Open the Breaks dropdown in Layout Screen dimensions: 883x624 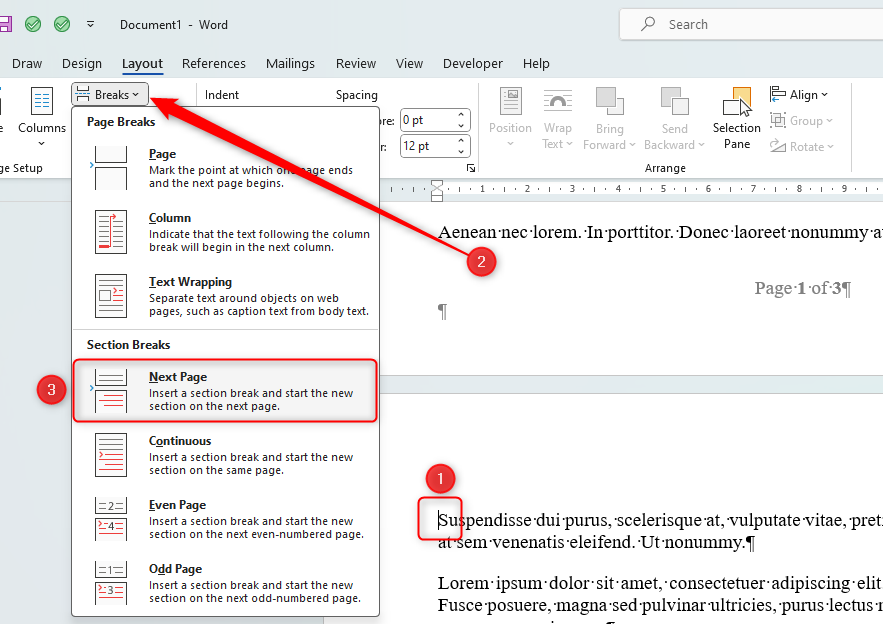110,95
